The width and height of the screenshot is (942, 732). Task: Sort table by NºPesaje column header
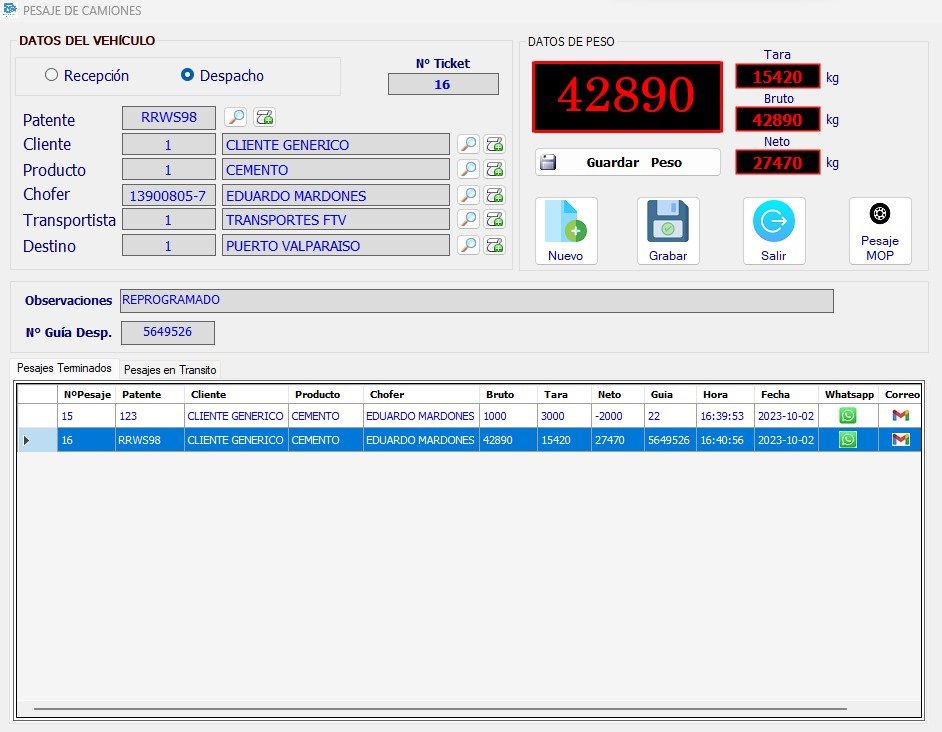(x=87, y=394)
